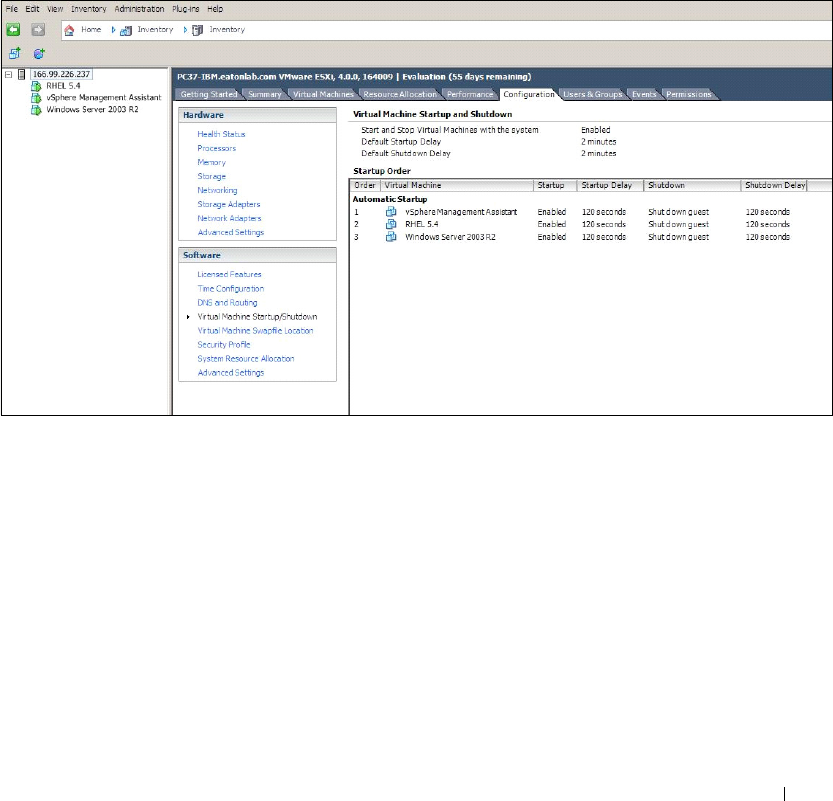Select RHEL 5.4 VM icon in inventory tree
833x801 pixels.
click(x=36, y=86)
